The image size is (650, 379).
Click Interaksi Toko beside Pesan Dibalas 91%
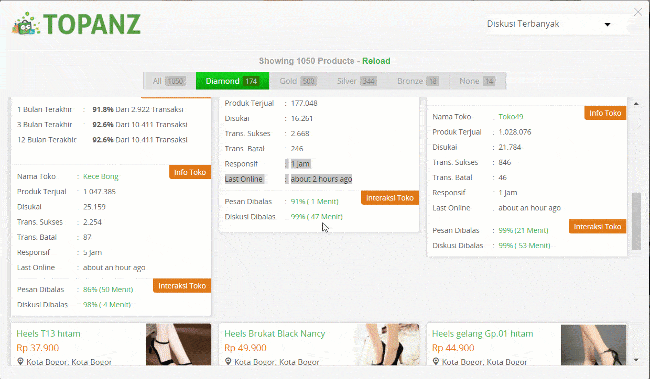coord(390,198)
